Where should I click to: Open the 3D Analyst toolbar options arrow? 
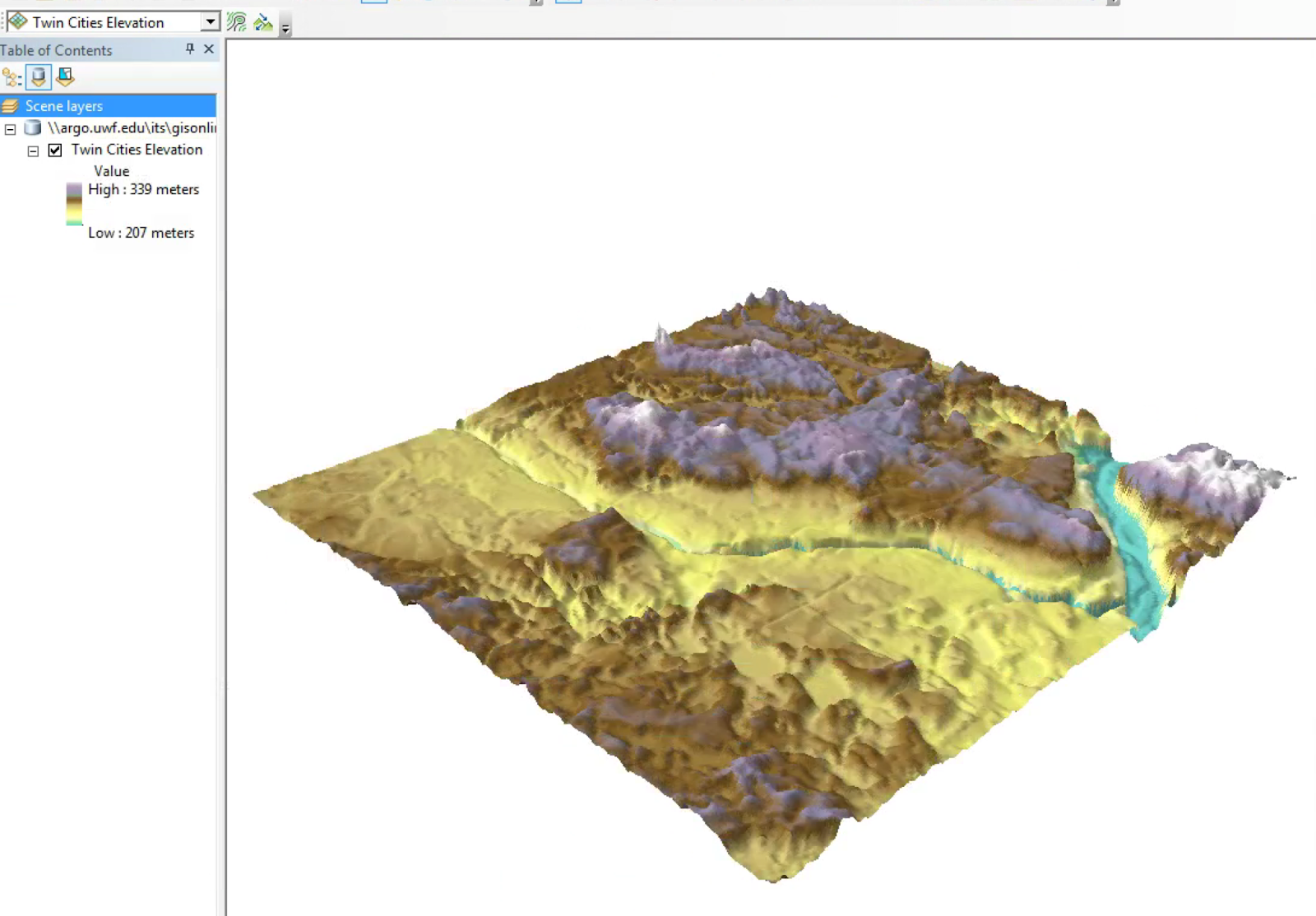coord(285,28)
